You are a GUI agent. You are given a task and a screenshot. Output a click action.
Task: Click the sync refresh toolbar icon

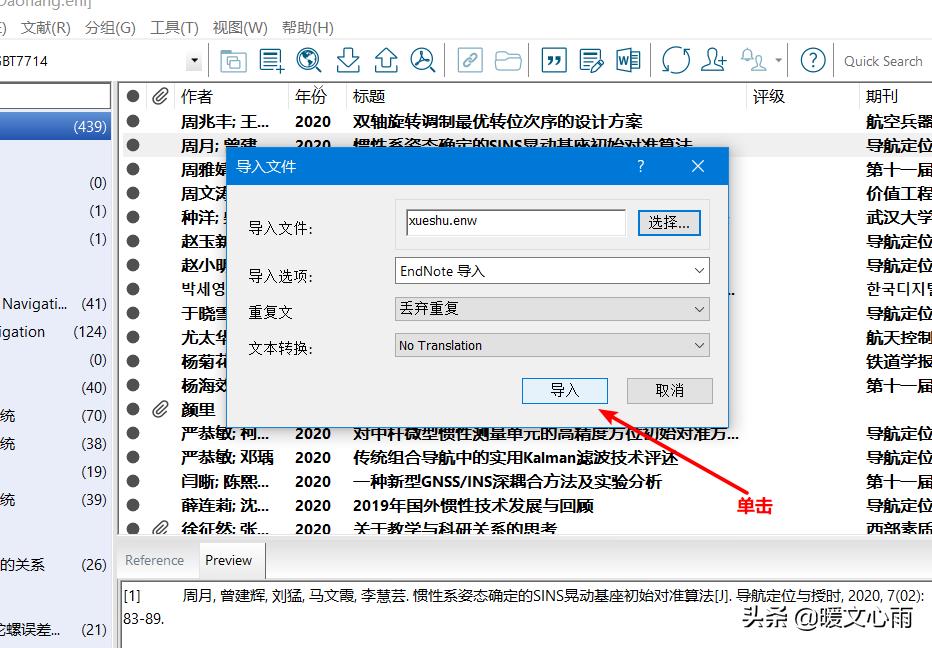(676, 60)
